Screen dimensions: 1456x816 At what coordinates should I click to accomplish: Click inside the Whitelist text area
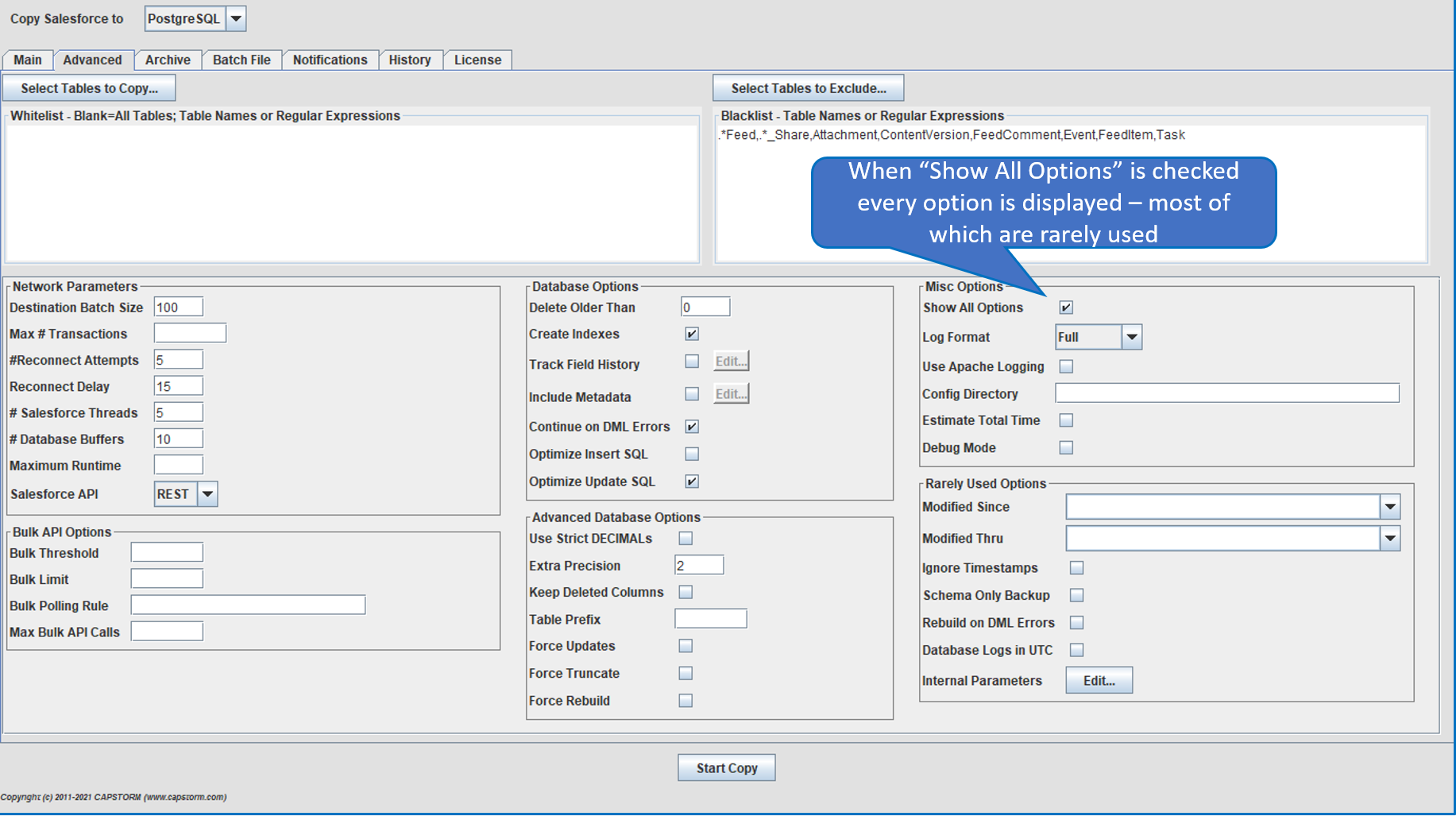pyautogui.click(x=352, y=193)
